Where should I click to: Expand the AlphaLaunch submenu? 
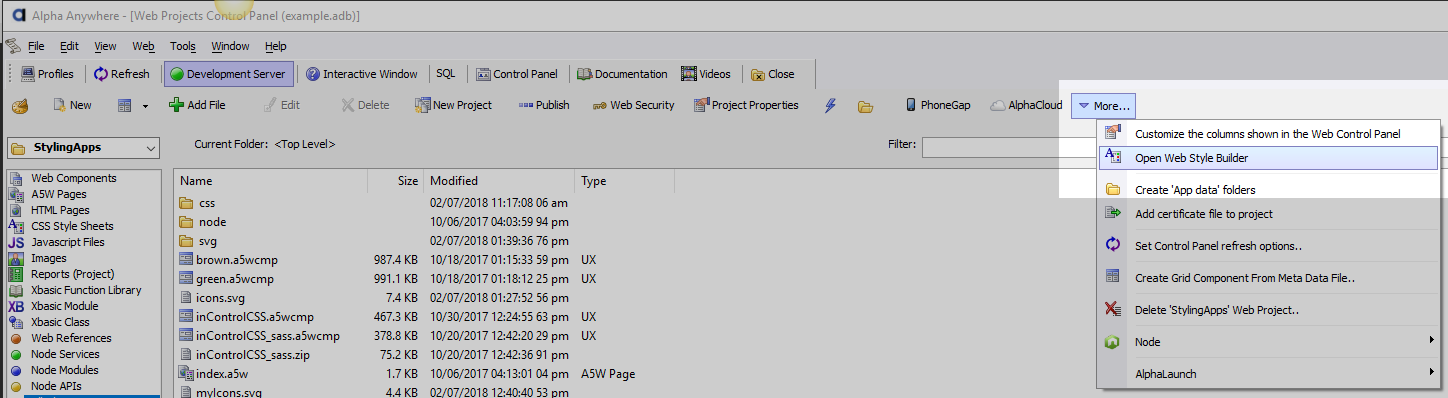pyautogui.click(x=1268, y=373)
